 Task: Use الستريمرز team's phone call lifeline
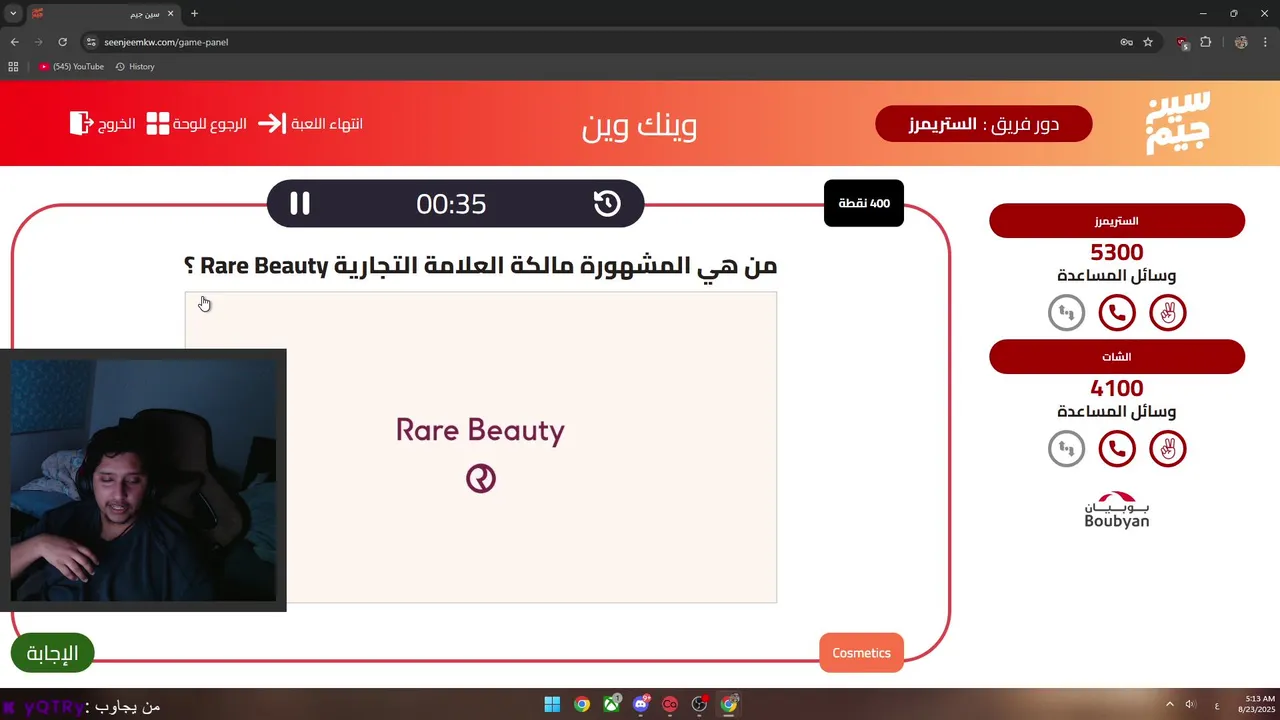pos(1117,313)
